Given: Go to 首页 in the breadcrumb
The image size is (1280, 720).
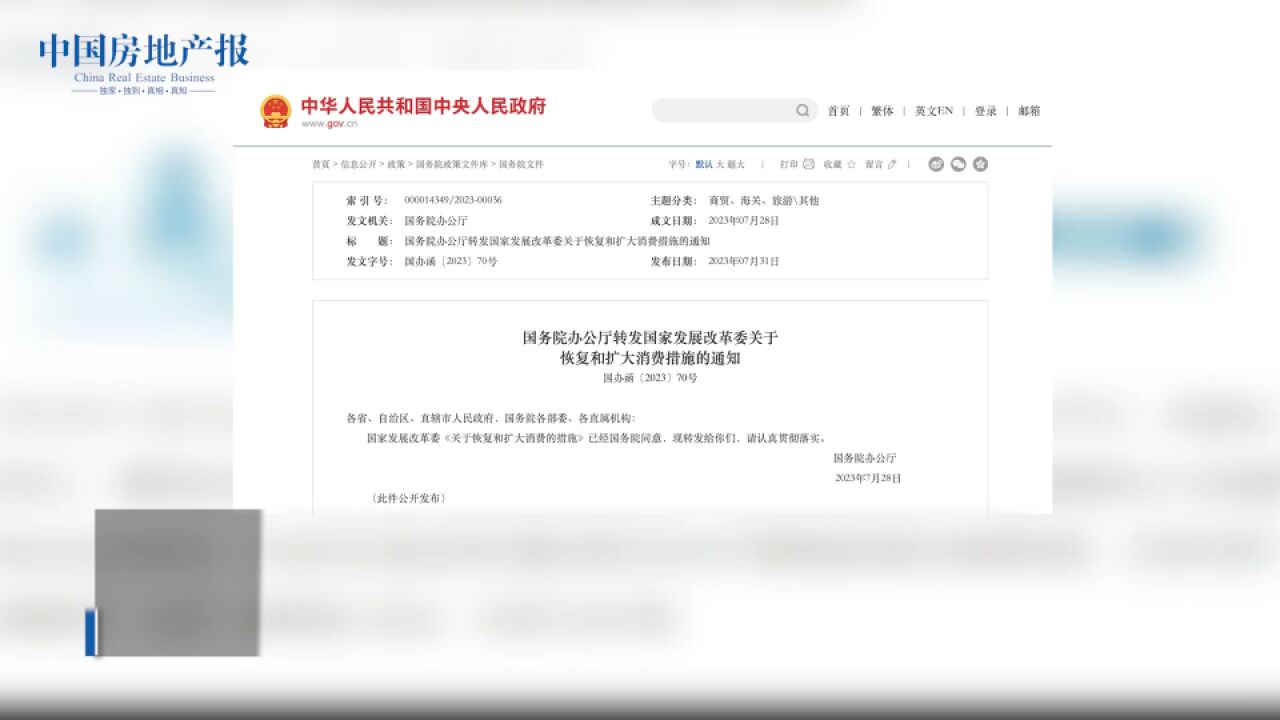Looking at the screenshot, I should coord(321,164).
